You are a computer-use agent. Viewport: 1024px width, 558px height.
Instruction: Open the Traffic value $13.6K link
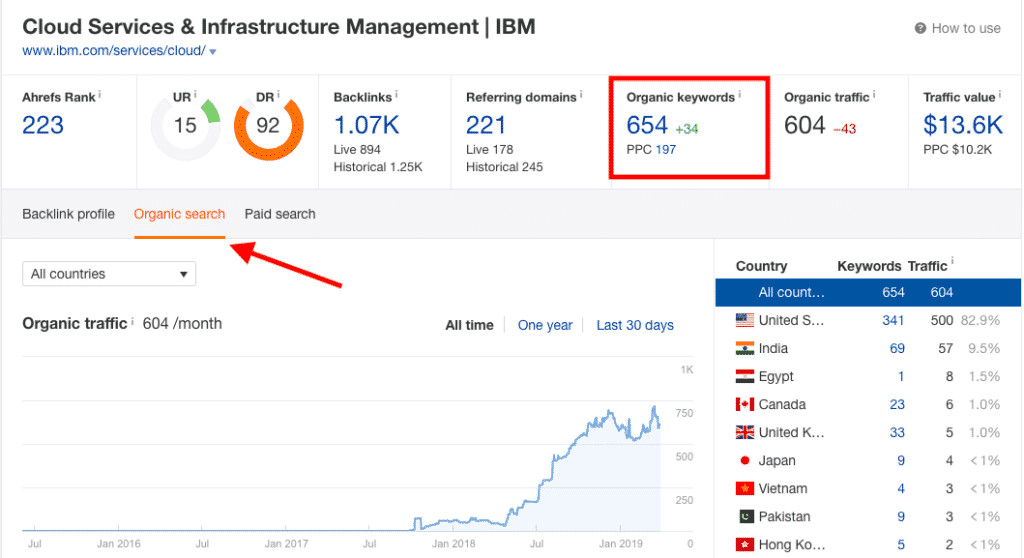[963, 125]
